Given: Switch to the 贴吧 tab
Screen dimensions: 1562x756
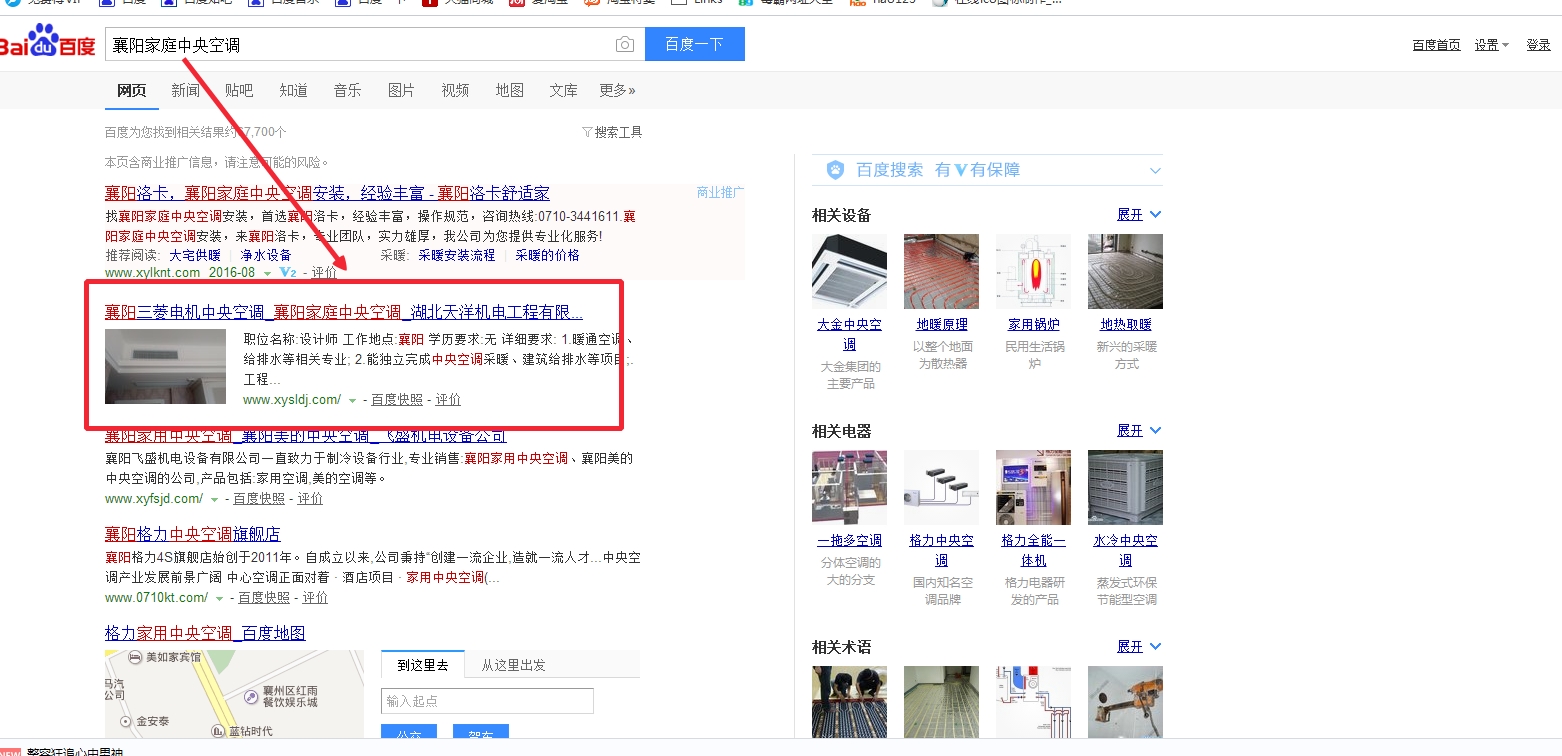Looking at the screenshot, I should 239,90.
